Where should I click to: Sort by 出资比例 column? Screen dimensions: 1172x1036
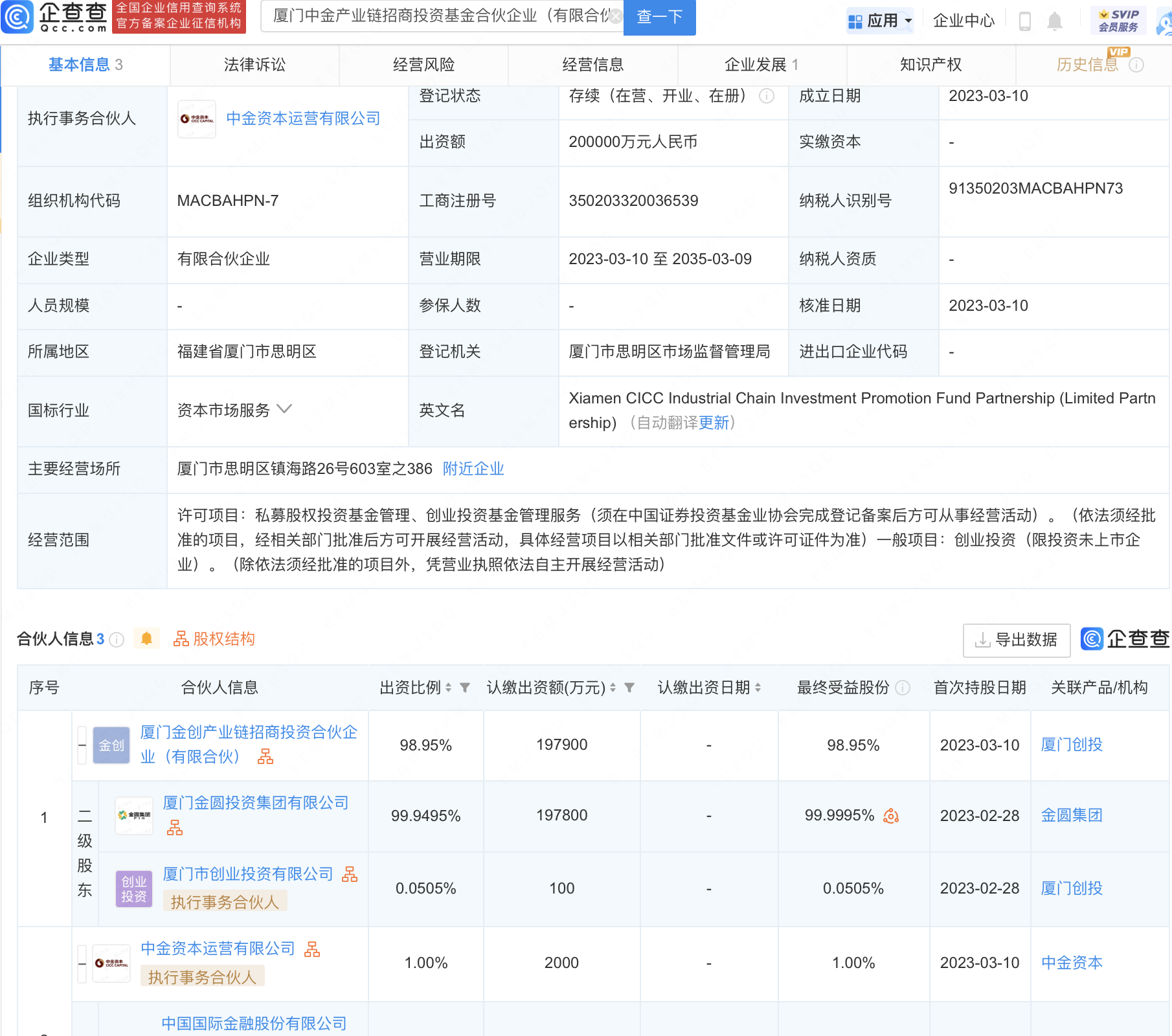(448, 688)
